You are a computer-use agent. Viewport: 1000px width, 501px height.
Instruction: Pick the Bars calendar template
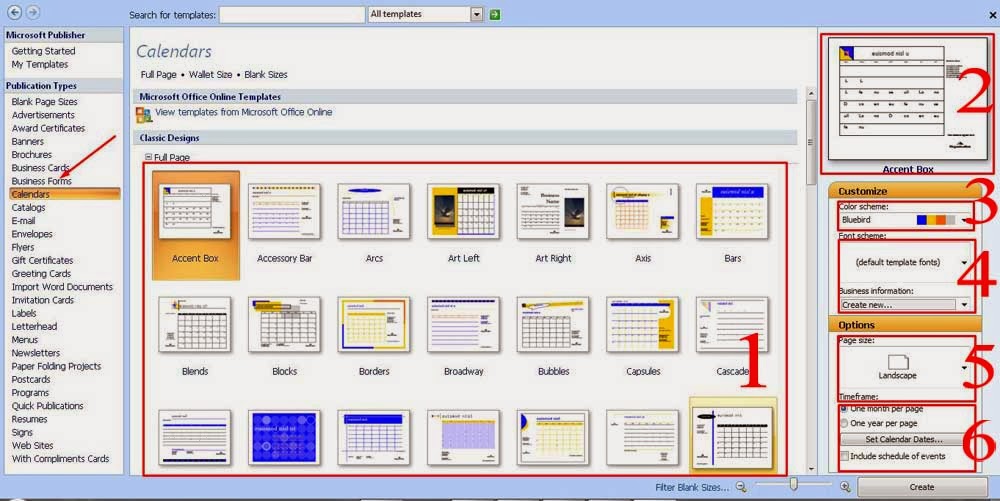coord(732,212)
